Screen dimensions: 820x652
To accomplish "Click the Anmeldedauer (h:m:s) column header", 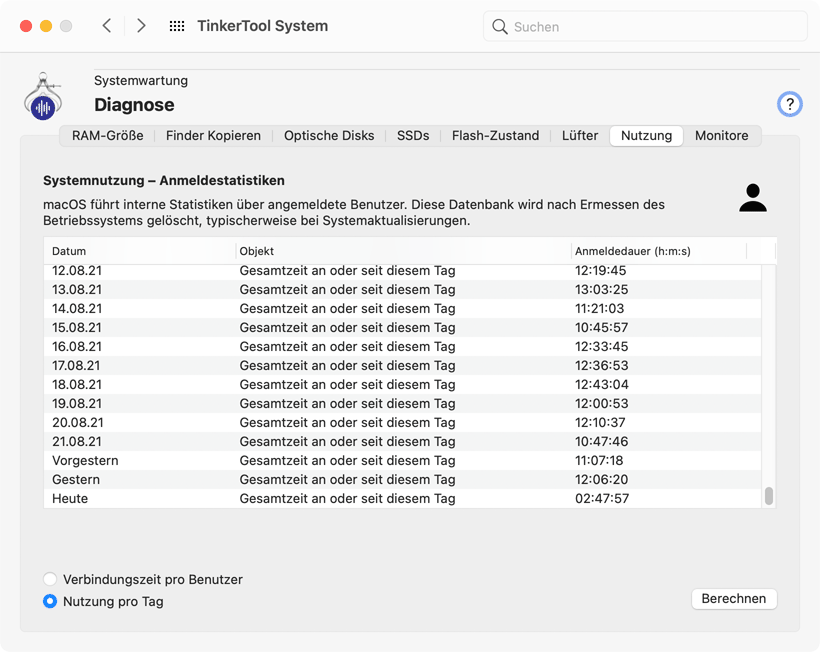I will coord(659,251).
